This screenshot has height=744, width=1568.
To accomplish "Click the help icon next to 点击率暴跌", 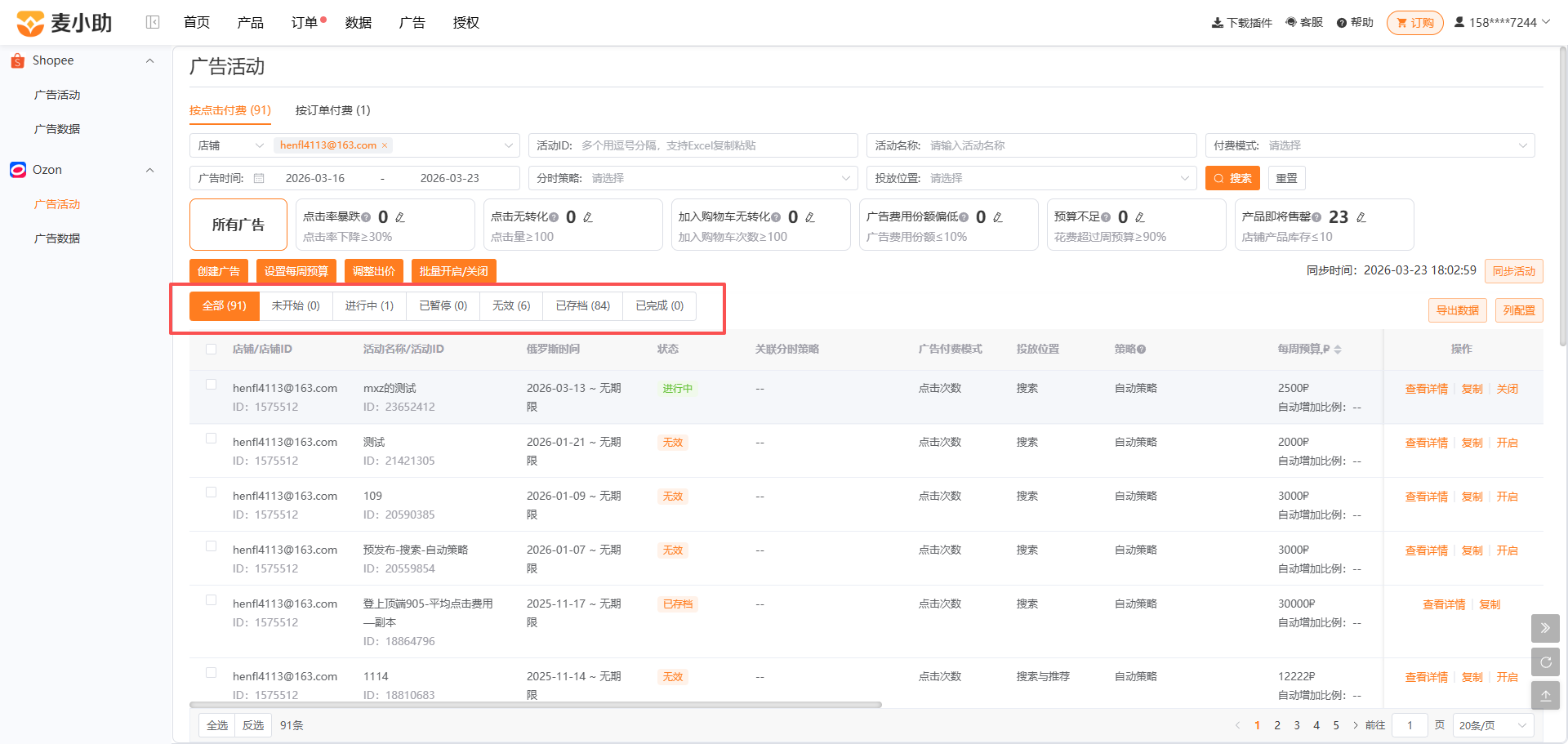I will [x=366, y=217].
